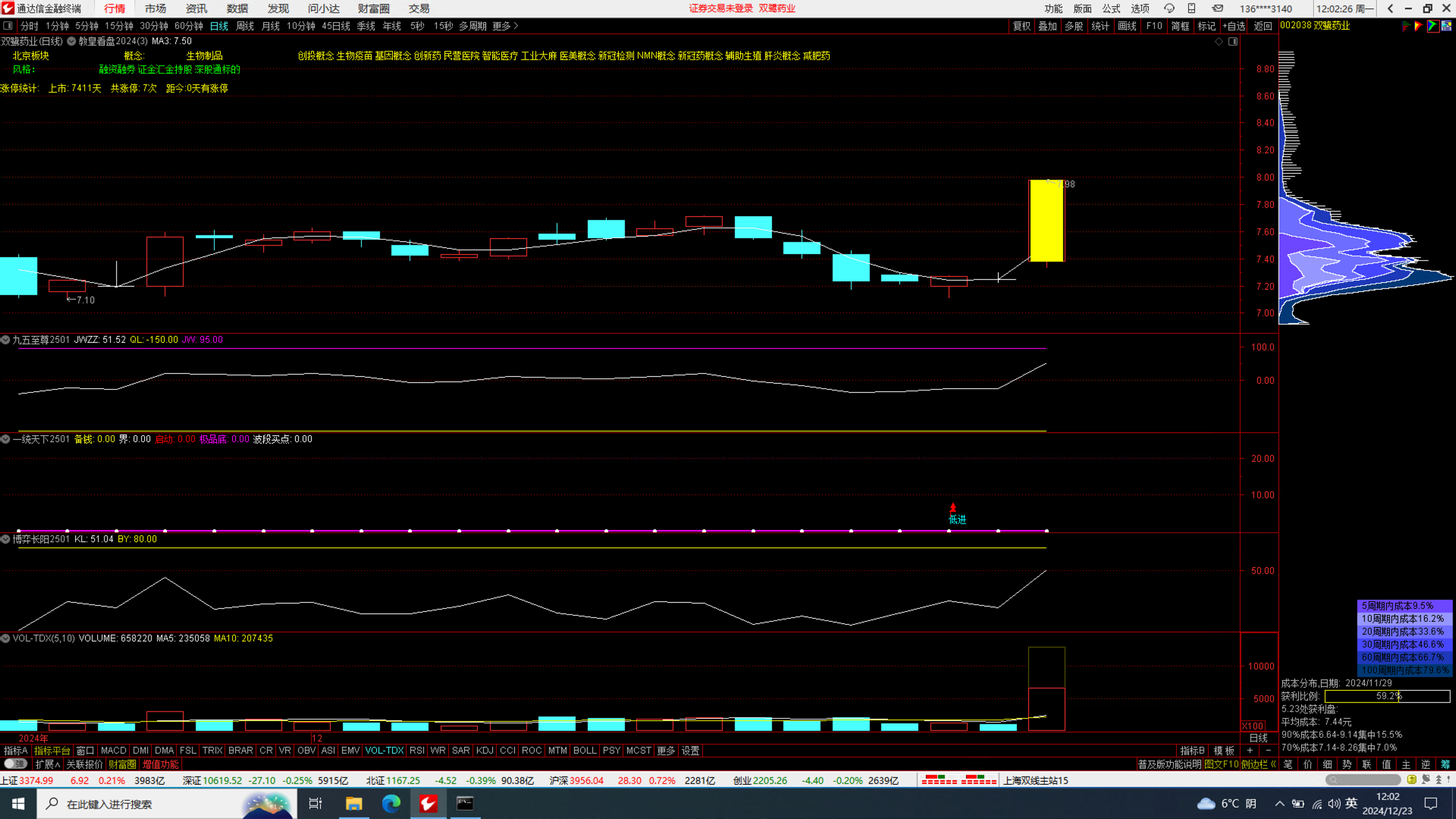1456x819 pixels.
Task: Expand the 一统天下2501 indicator arrow
Action: (x=5, y=439)
